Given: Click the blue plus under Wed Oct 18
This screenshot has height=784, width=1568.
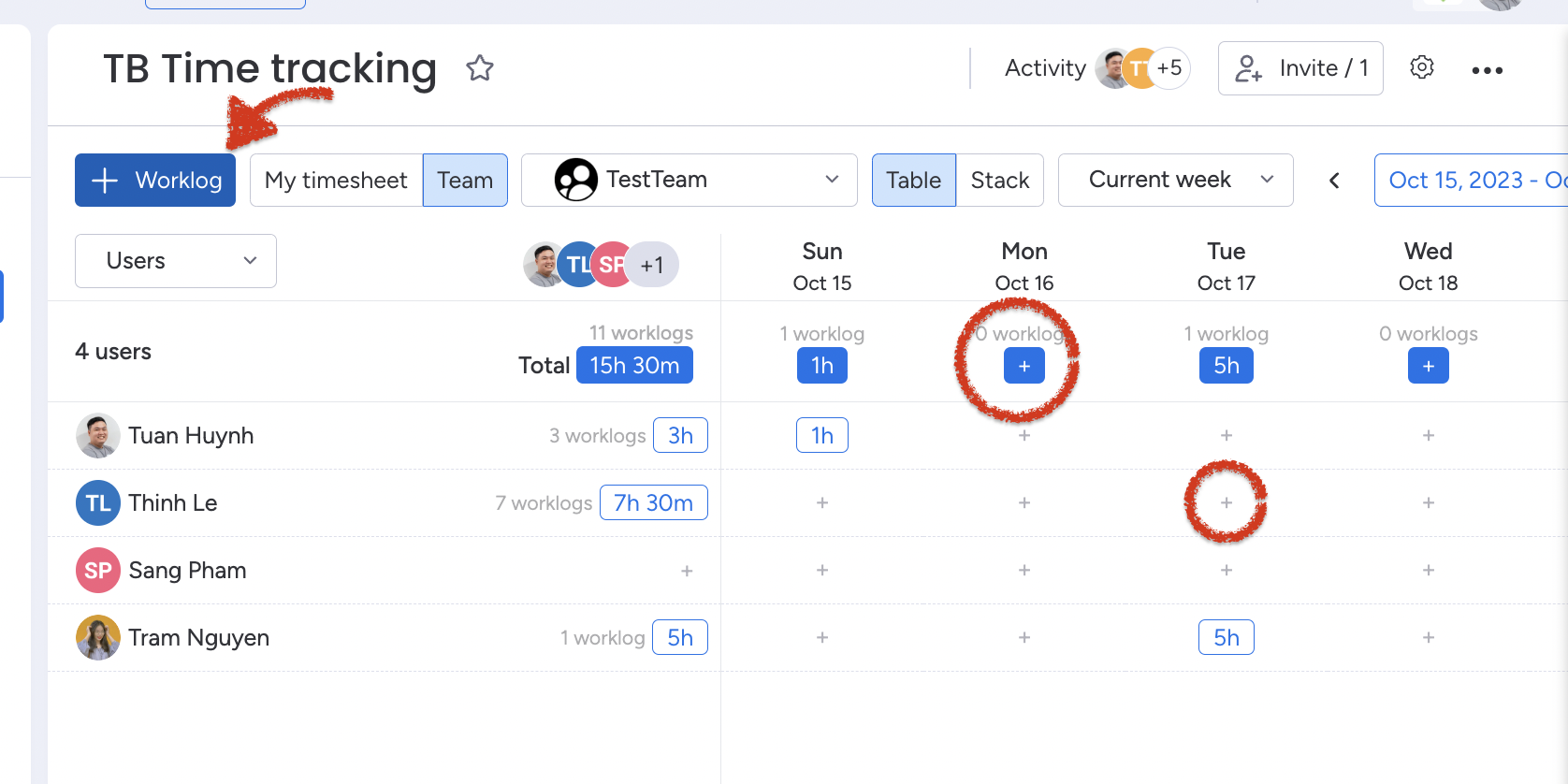Looking at the screenshot, I should point(1428,366).
